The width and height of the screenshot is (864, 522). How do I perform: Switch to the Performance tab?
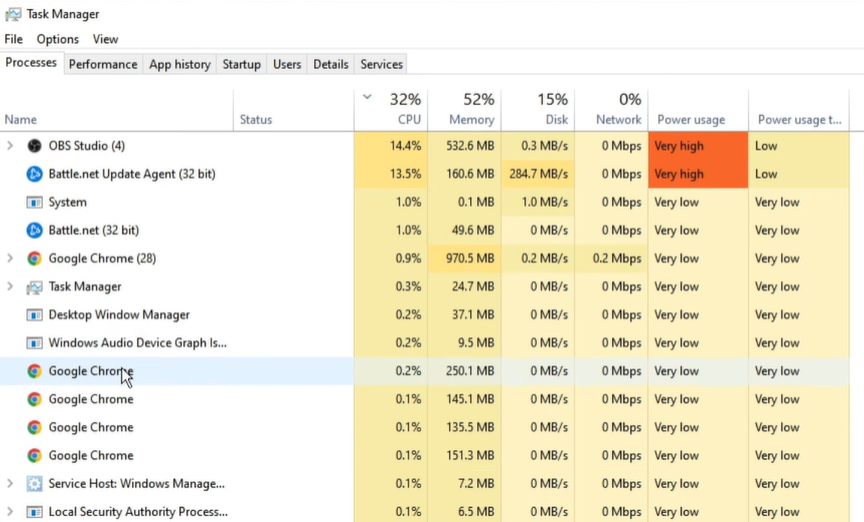pyautogui.click(x=103, y=64)
